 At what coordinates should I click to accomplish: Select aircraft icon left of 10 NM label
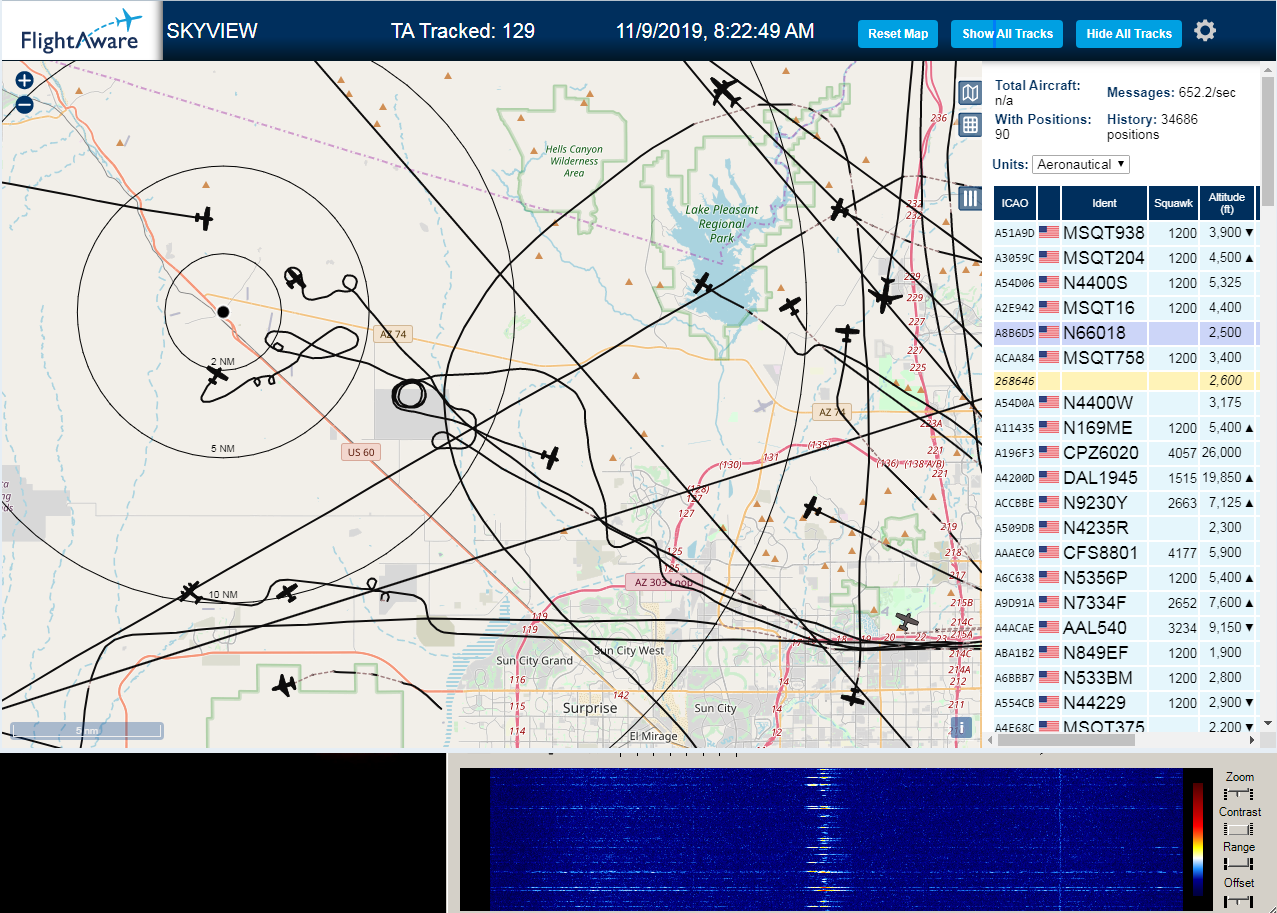coord(190,592)
